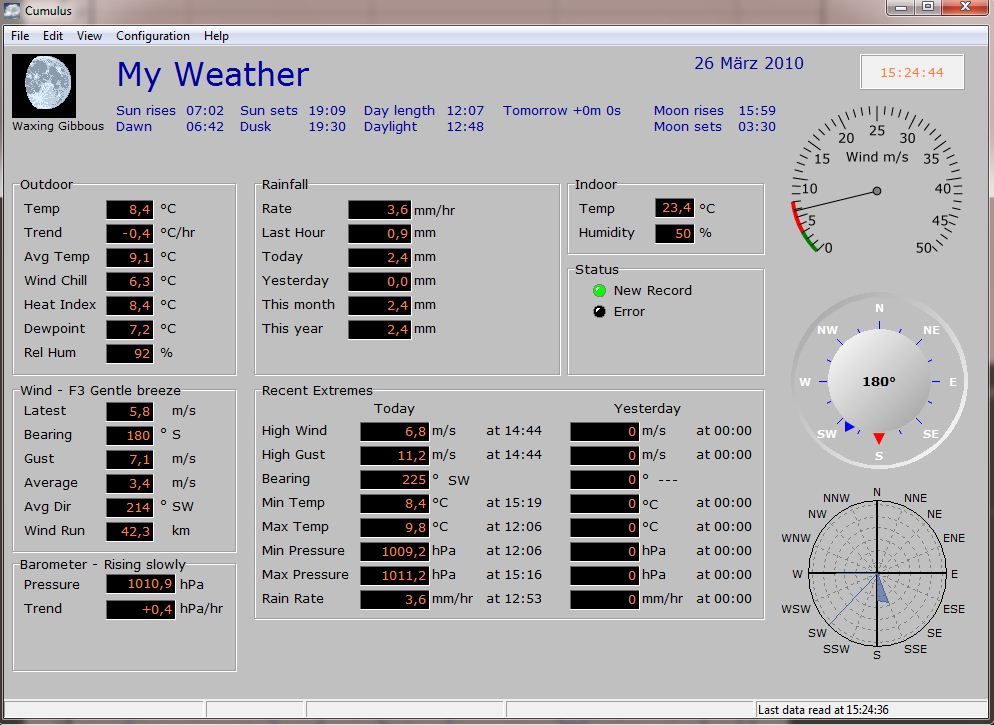This screenshot has height=725, width=994.
Task: Open the View menu
Action: click(x=90, y=36)
